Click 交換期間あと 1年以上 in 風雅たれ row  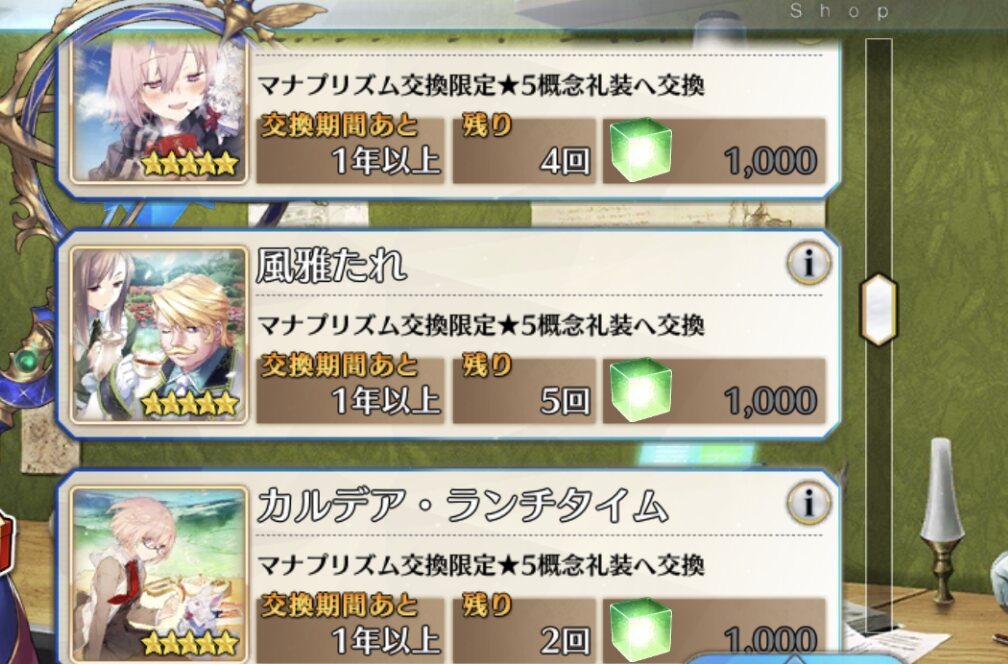click(x=350, y=390)
